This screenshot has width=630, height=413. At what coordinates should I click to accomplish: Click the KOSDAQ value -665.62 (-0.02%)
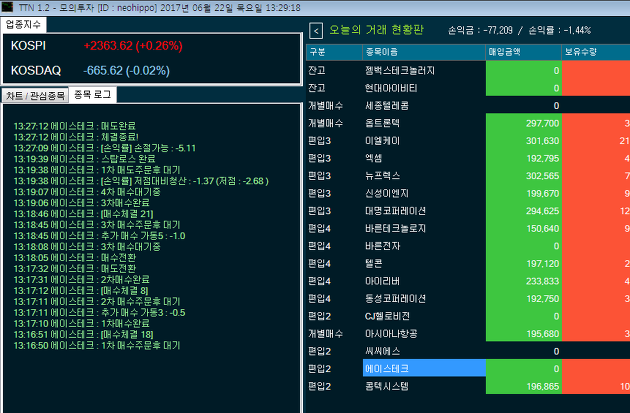tap(127, 71)
